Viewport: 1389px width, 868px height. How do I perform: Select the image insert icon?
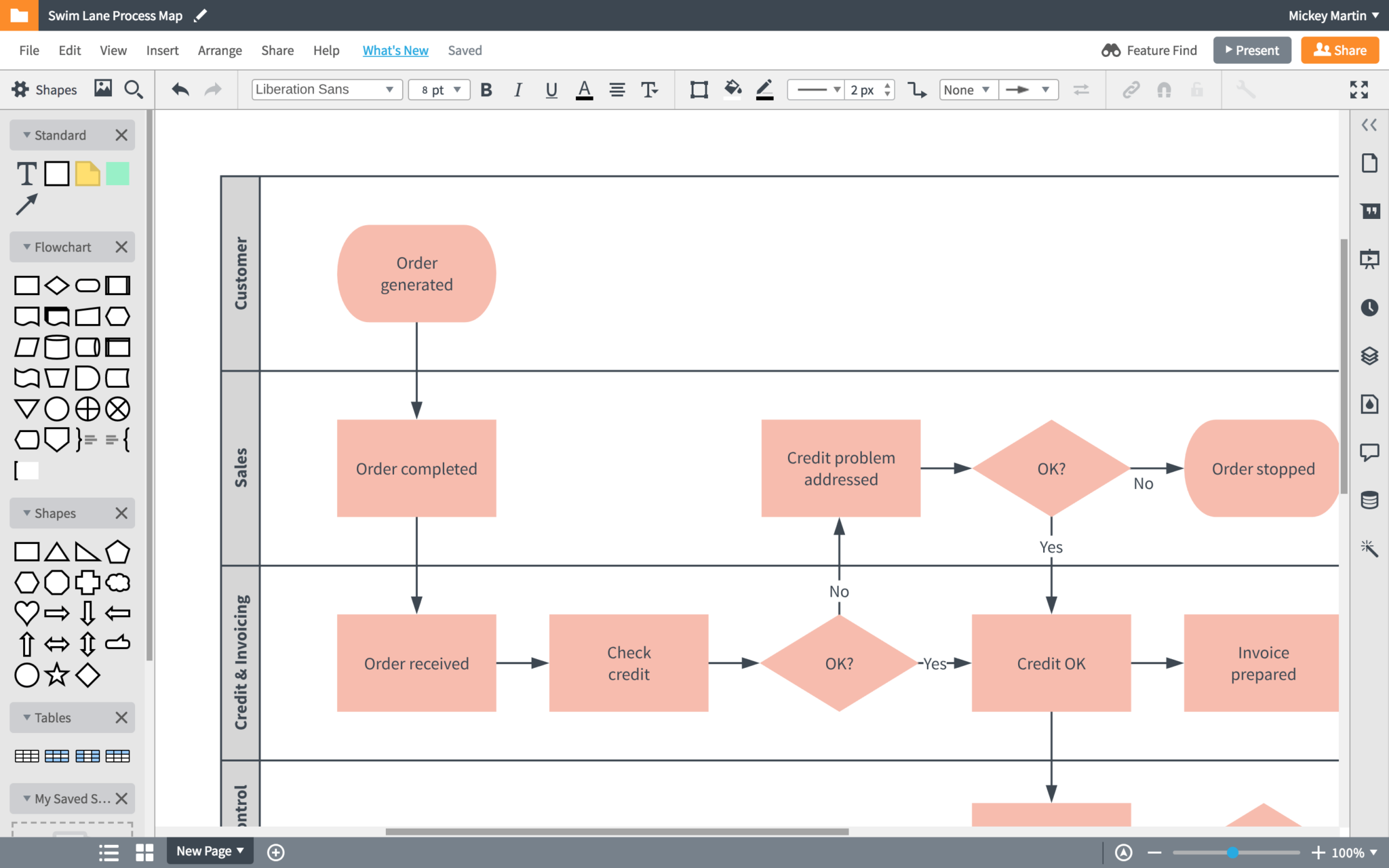click(x=103, y=90)
